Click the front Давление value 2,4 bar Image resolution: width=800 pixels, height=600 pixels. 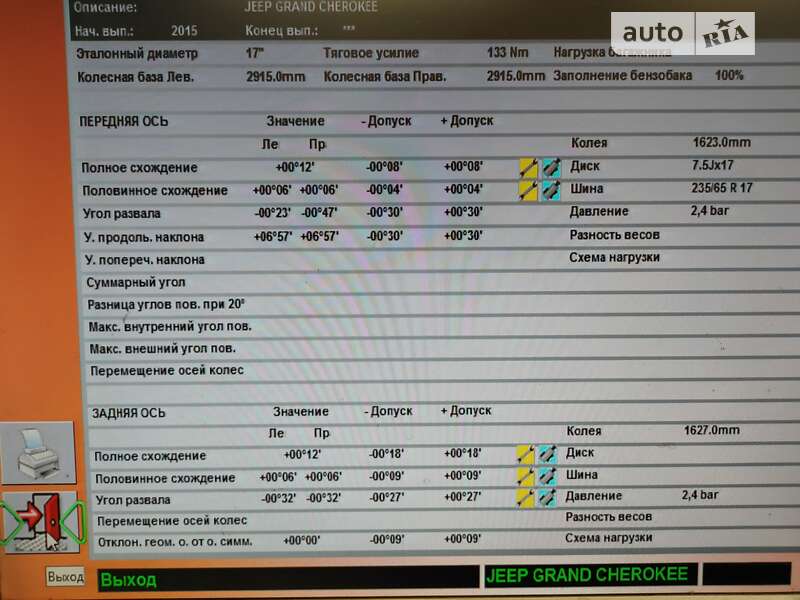(710, 212)
